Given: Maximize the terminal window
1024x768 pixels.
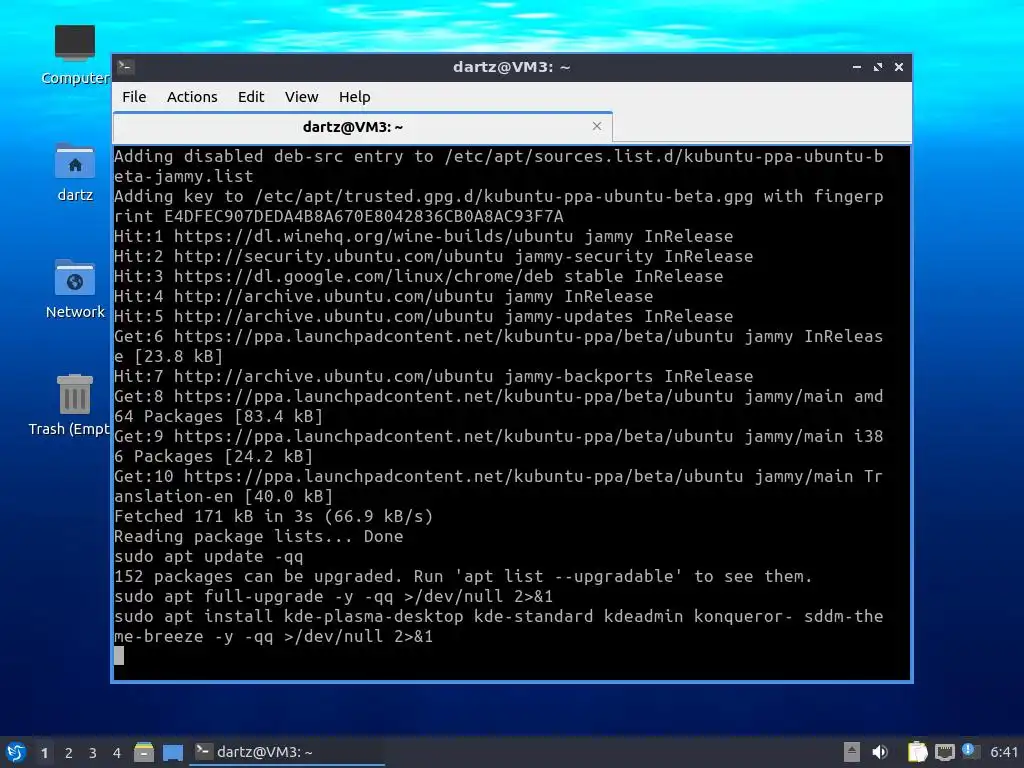Looking at the screenshot, I should click(x=878, y=67).
